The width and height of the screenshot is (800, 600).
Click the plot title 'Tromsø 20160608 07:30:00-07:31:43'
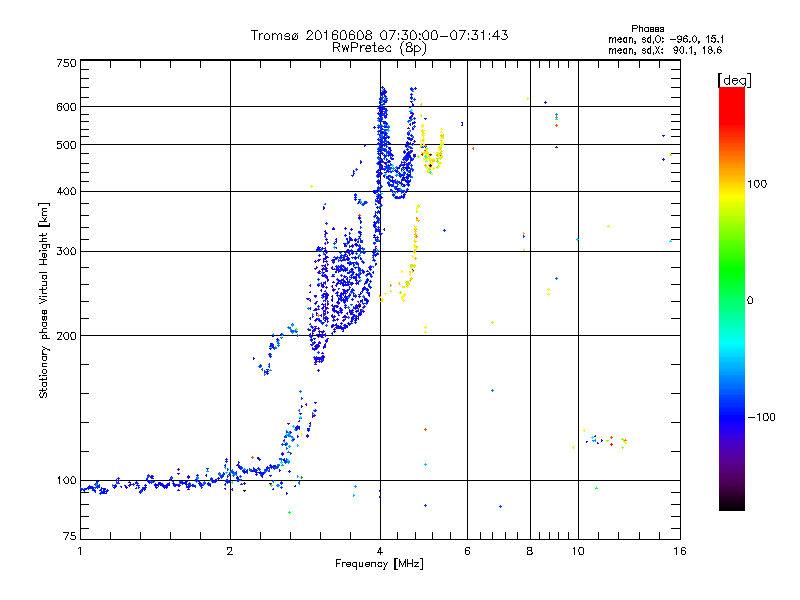coord(380,35)
